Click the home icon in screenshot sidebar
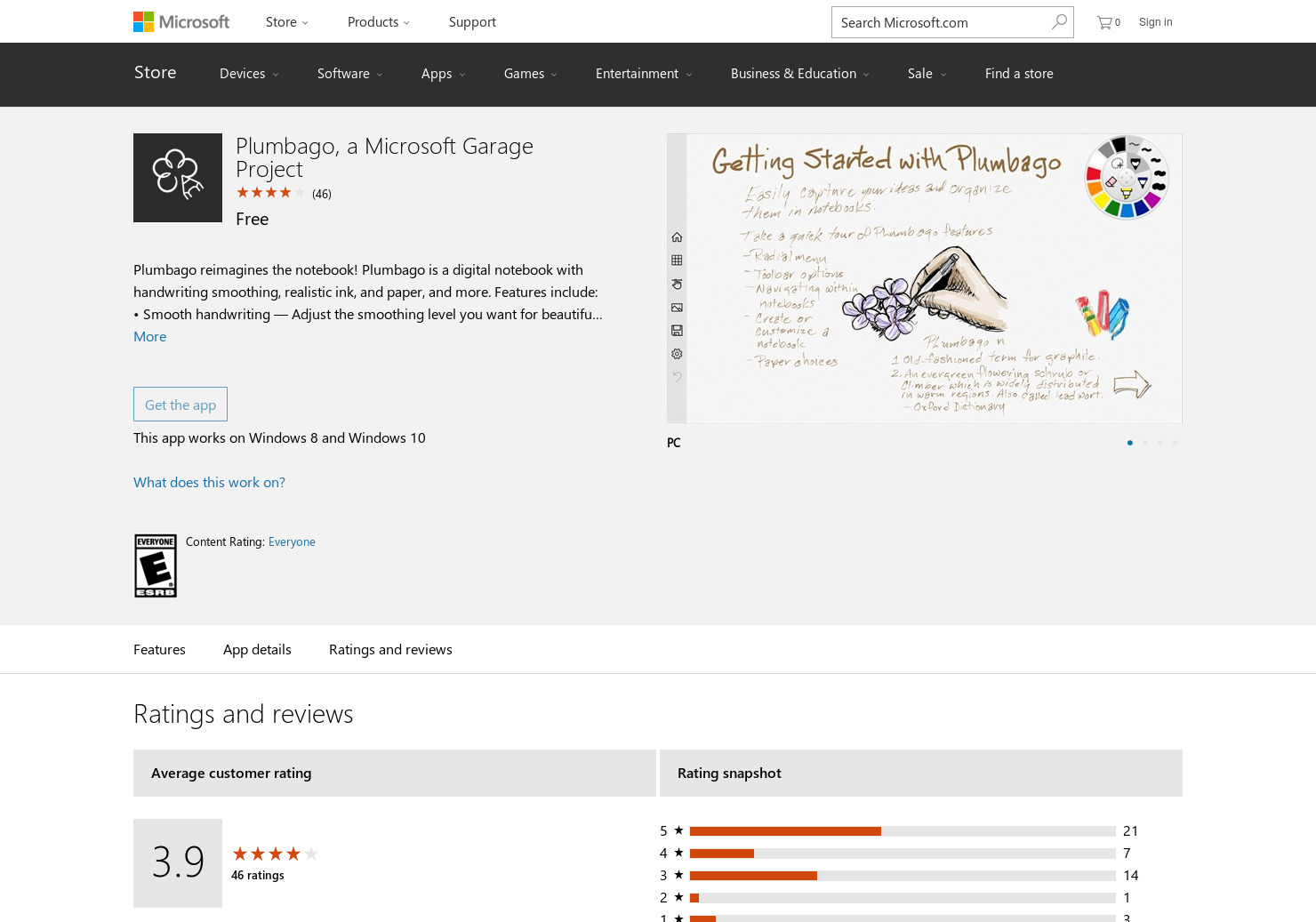Screen dimensions: 1316x922 click(677, 237)
